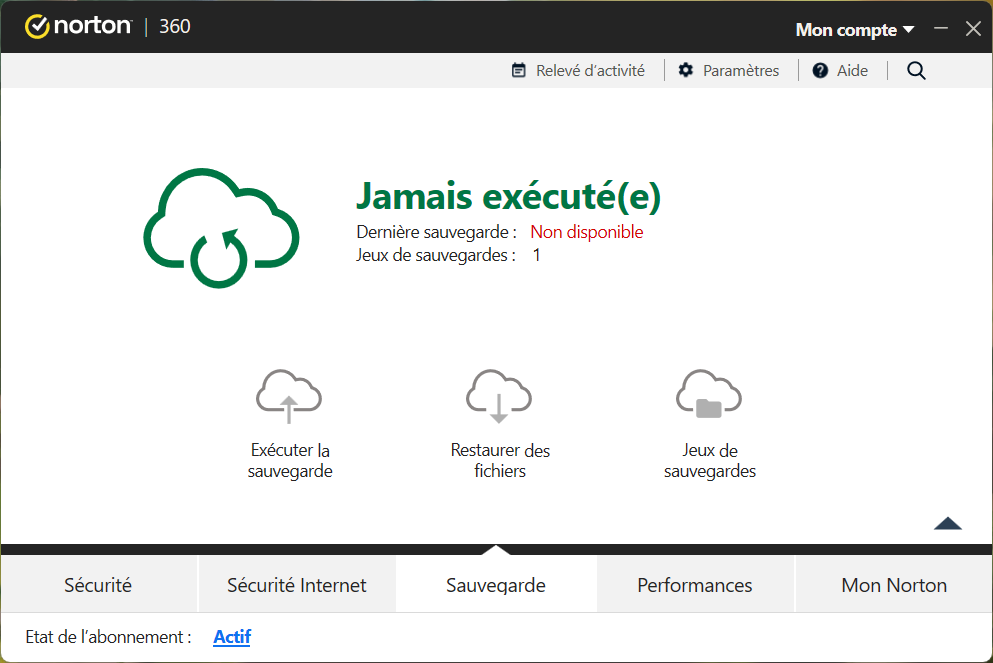993x663 pixels.
Task: Click the Jeux de sauvegardes count value 1
Action: (536, 255)
